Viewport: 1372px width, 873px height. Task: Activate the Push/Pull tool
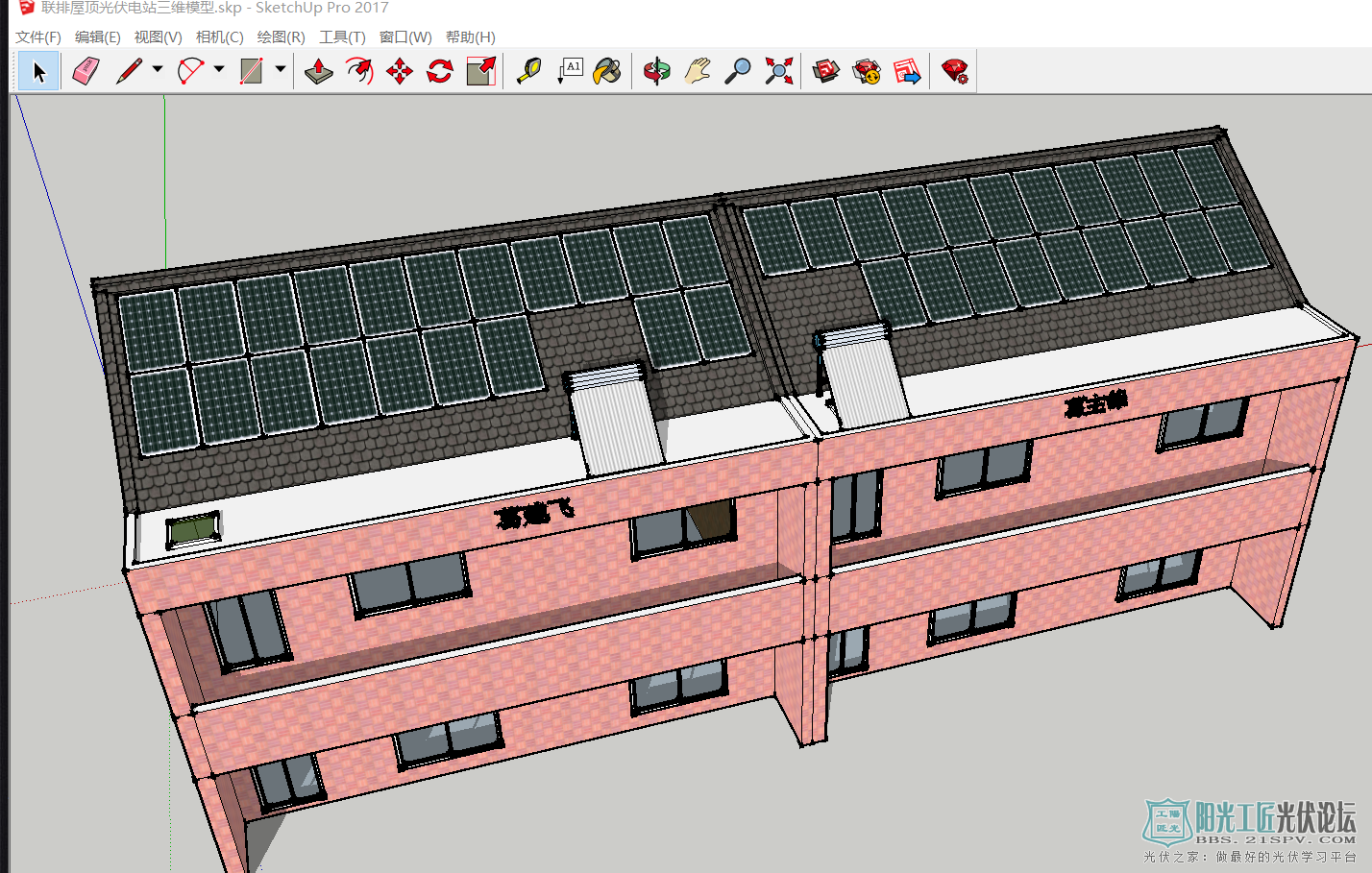318,71
